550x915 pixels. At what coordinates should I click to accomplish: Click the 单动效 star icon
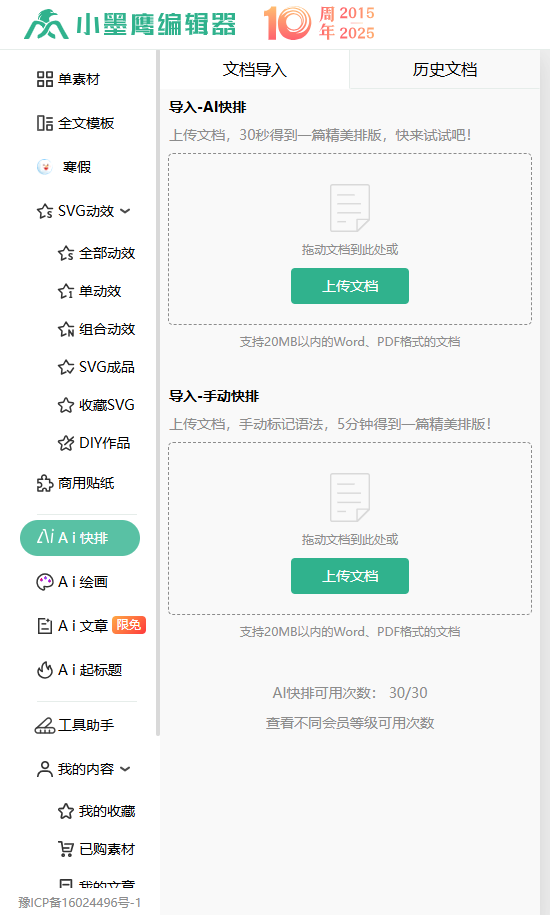(66, 291)
